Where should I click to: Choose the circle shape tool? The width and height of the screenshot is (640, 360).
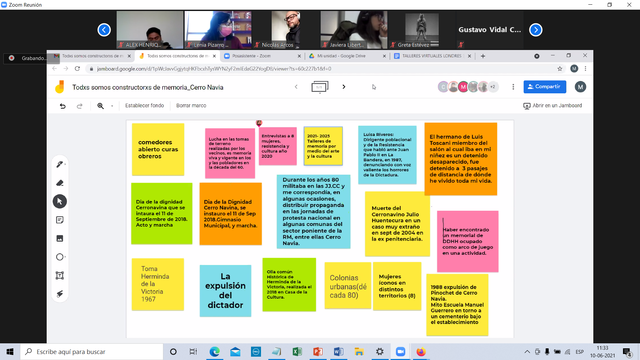coord(60,257)
